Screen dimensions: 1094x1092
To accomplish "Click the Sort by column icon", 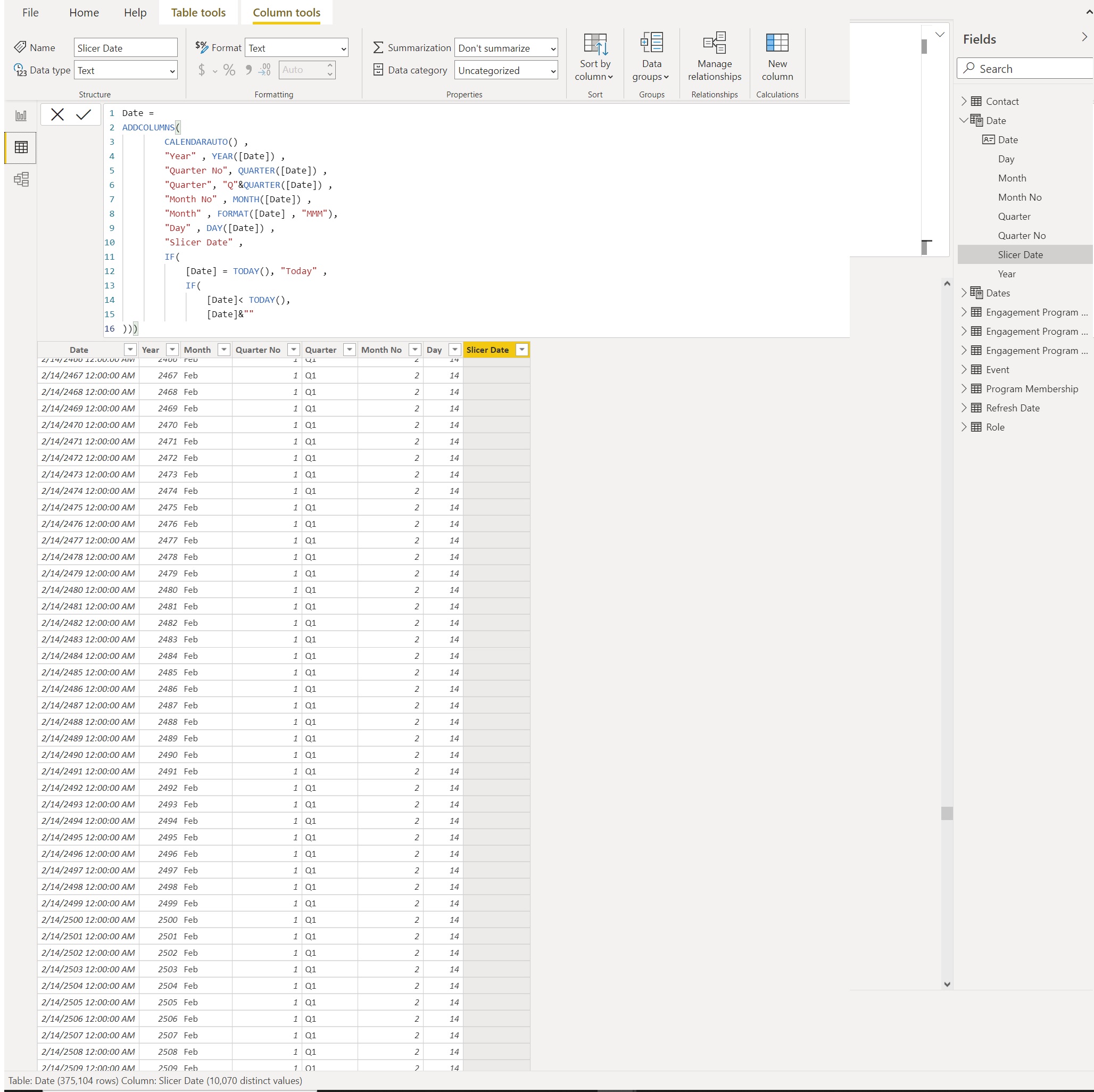I will tap(595, 44).
